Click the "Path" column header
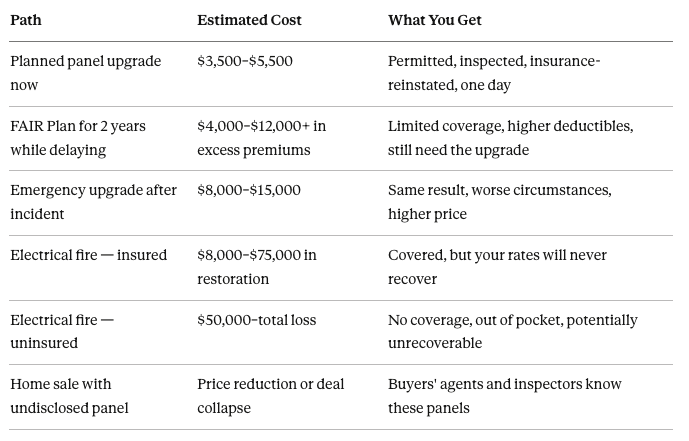Screen dimensions: 689x441 26,20
